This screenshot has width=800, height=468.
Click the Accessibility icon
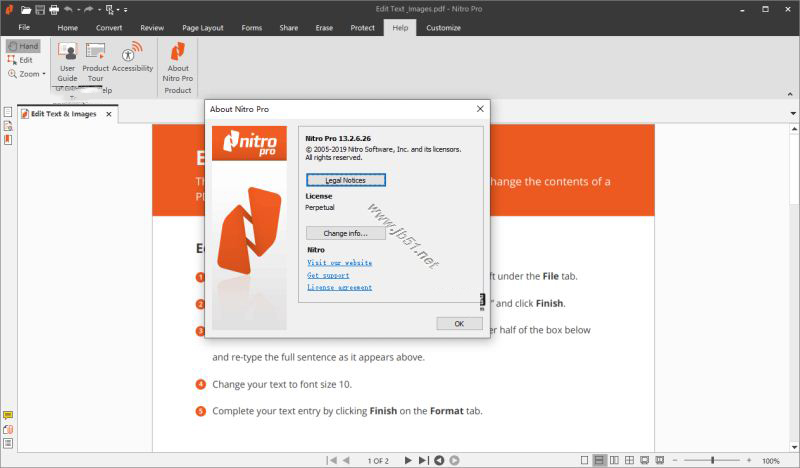coord(133,57)
